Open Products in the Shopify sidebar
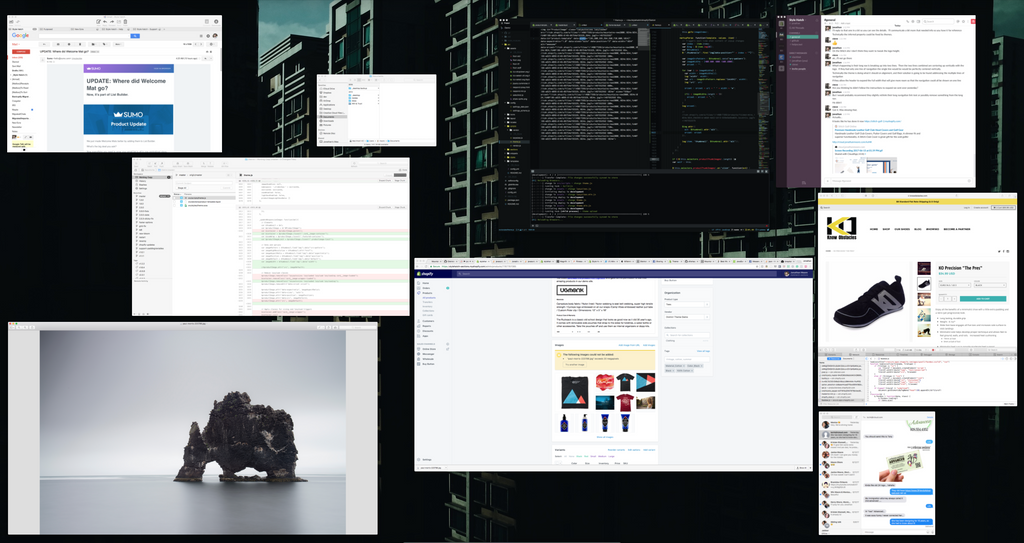Viewport: 1024px width, 543px height. pos(429,294)
